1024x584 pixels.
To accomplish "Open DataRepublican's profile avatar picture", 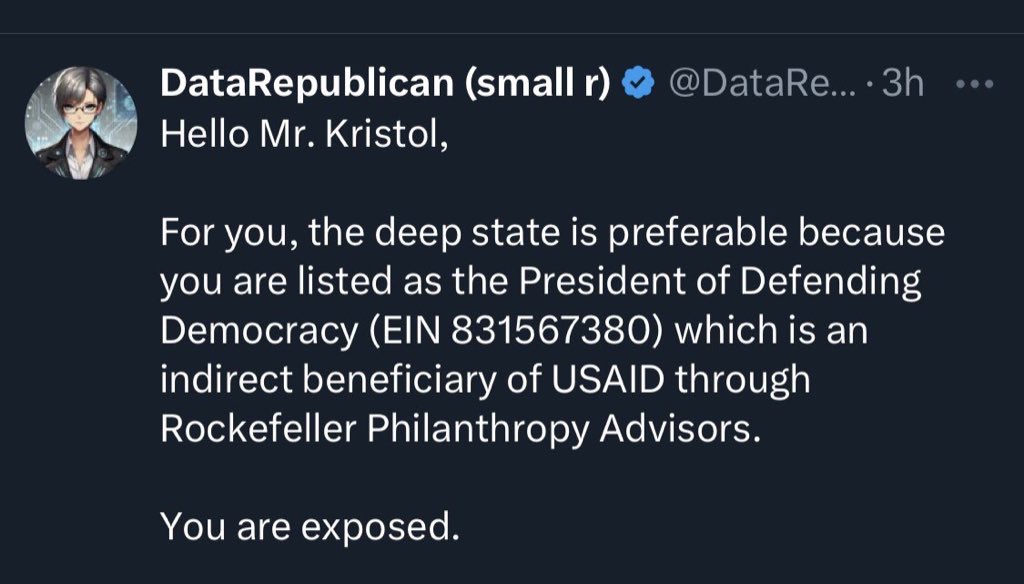I will click(80, 123).
